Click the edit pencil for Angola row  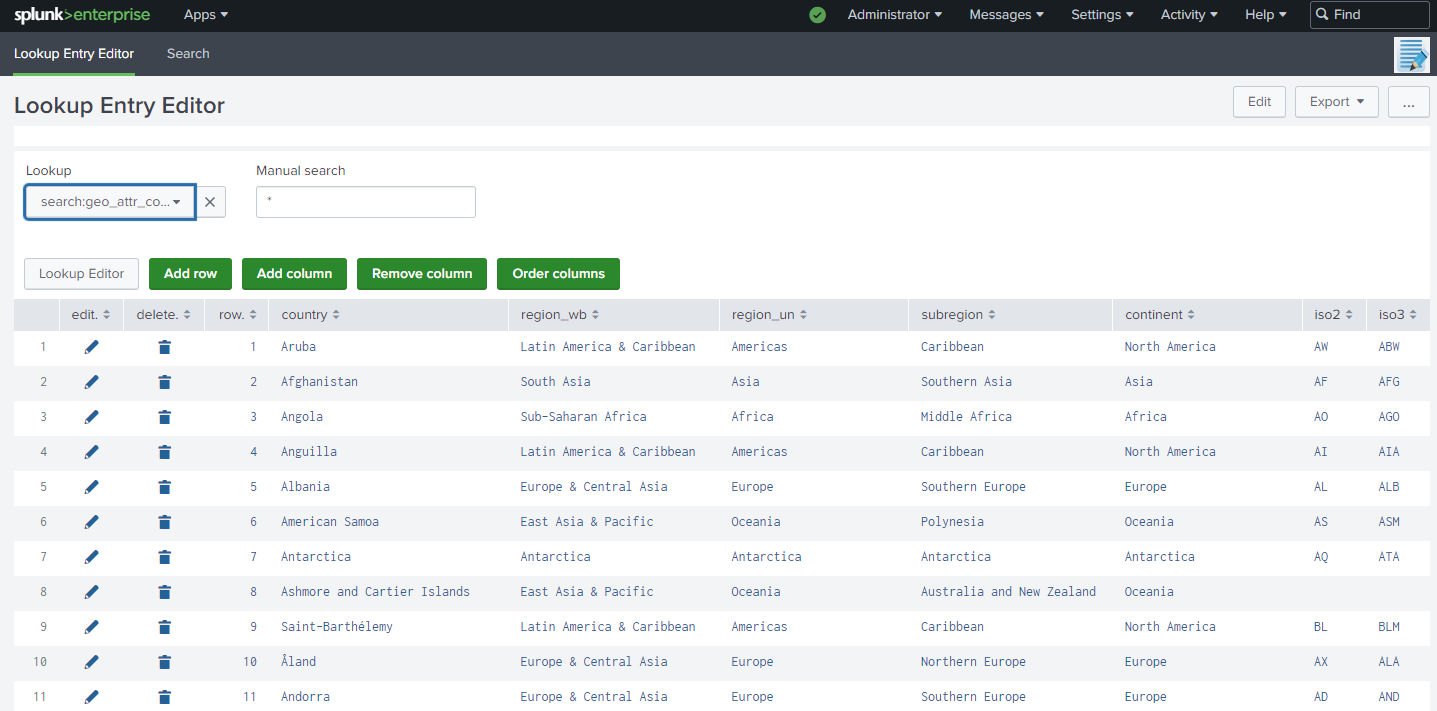[x=92, y=417]
